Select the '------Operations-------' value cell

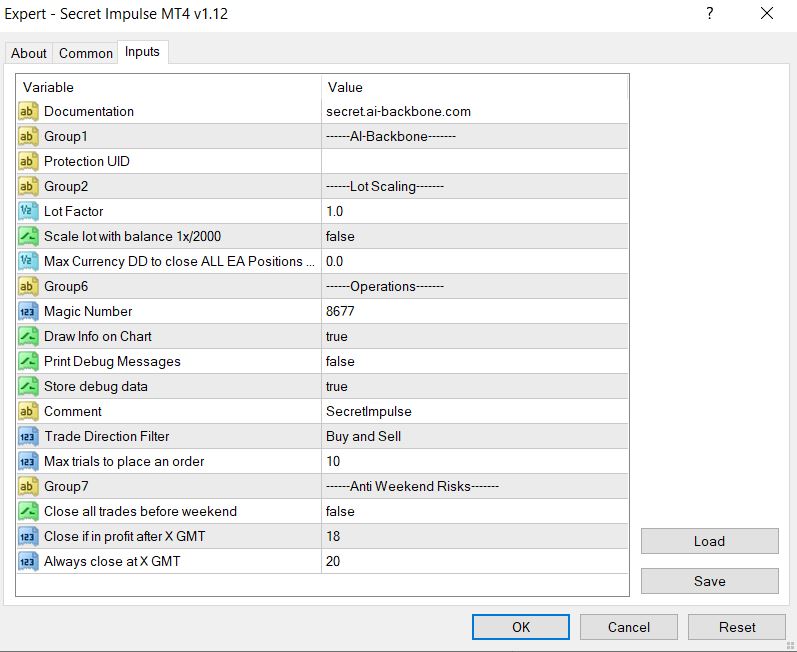click(475, 286)
